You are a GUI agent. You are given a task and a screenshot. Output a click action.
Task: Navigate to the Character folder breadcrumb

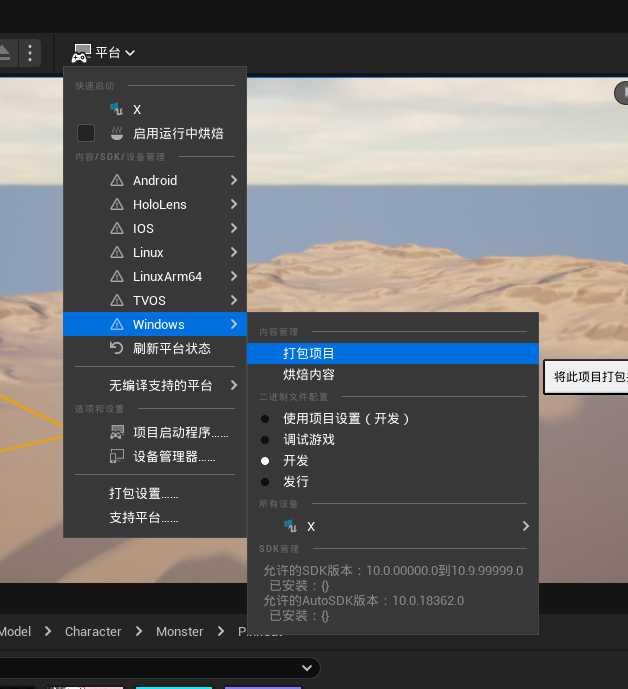[93, 632]
